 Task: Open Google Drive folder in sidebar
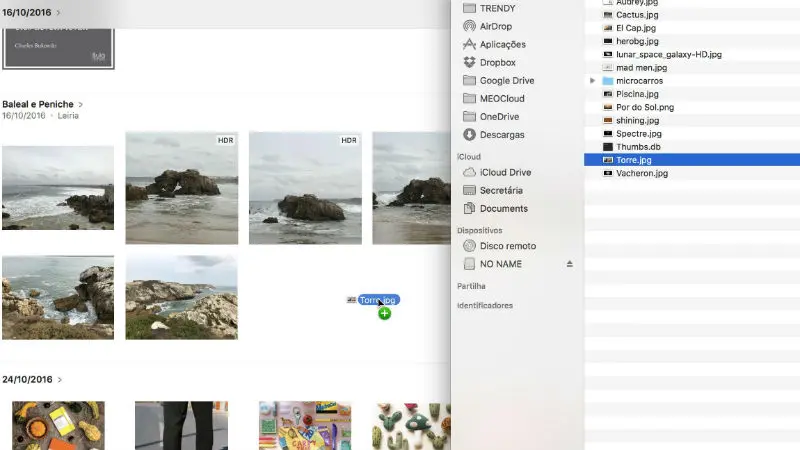click(x=498, y=80)
